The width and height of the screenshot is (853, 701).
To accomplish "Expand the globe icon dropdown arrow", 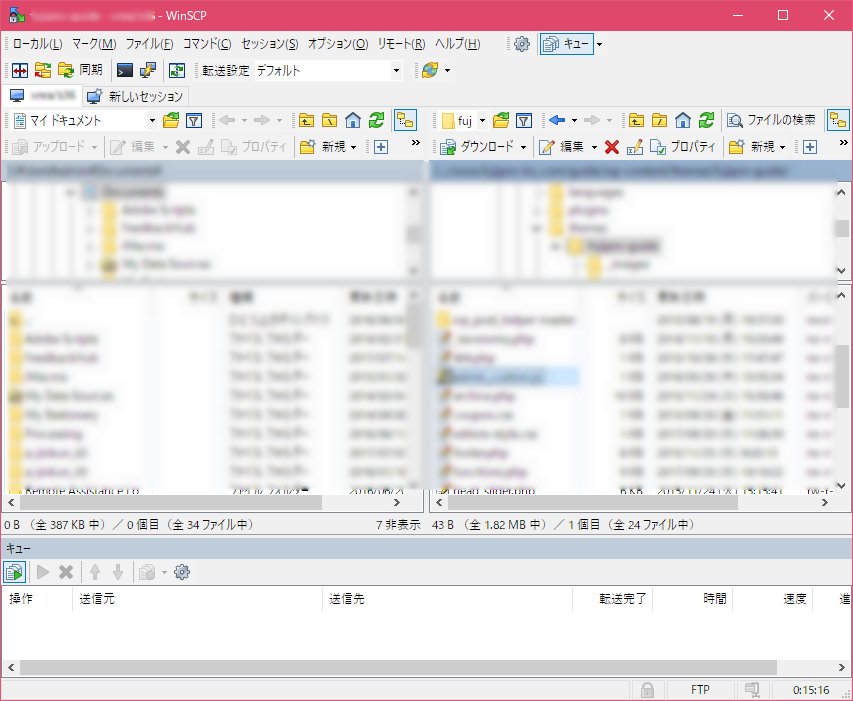I will [447, 70].
